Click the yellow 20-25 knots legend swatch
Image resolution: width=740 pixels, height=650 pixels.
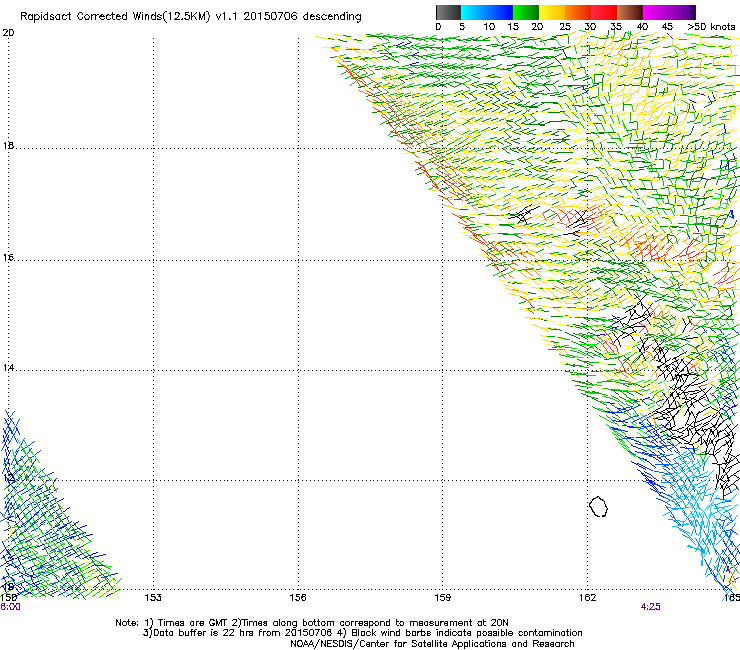pos(552,12)
